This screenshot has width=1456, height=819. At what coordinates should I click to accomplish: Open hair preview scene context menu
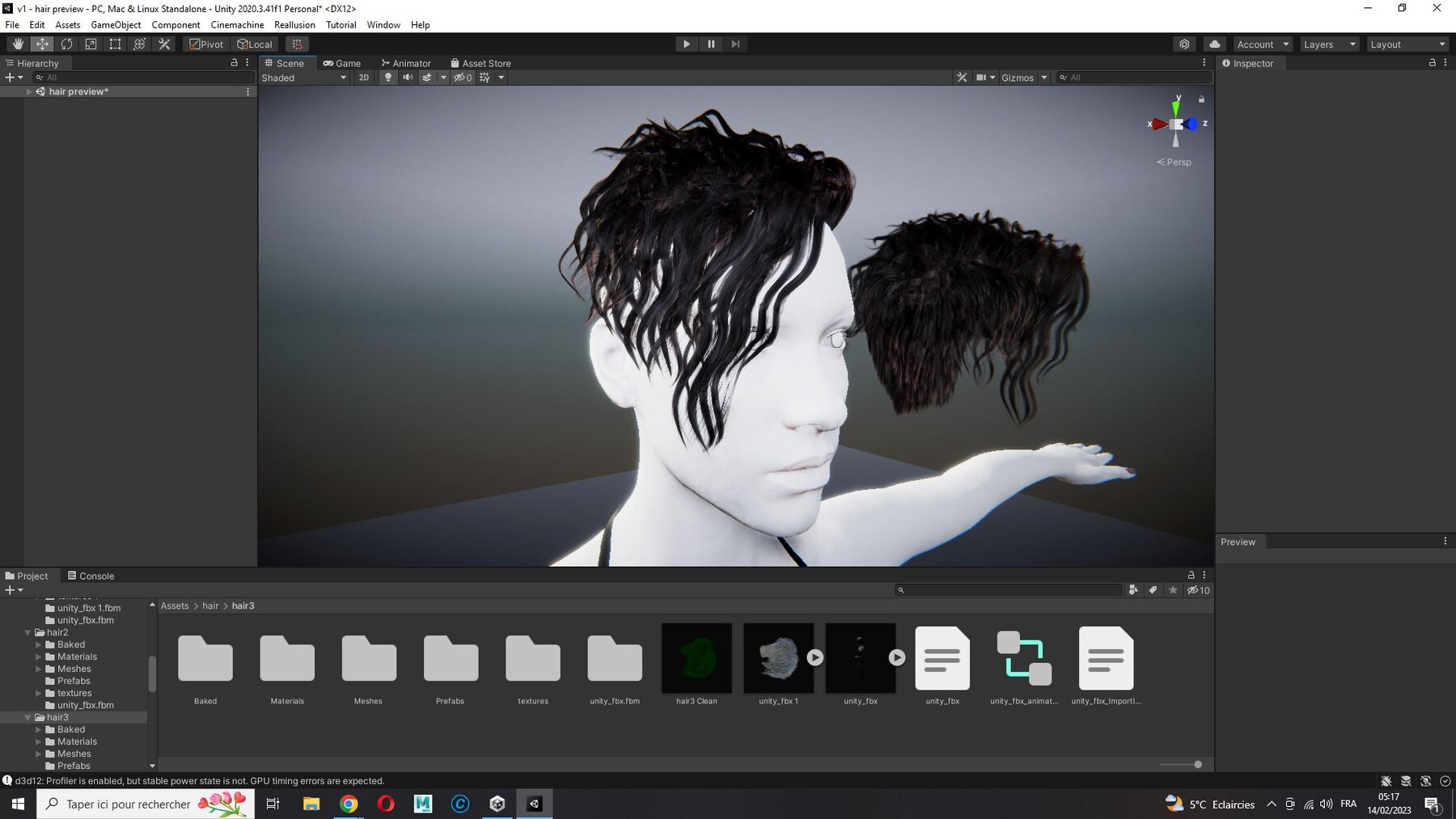point(248,91)
